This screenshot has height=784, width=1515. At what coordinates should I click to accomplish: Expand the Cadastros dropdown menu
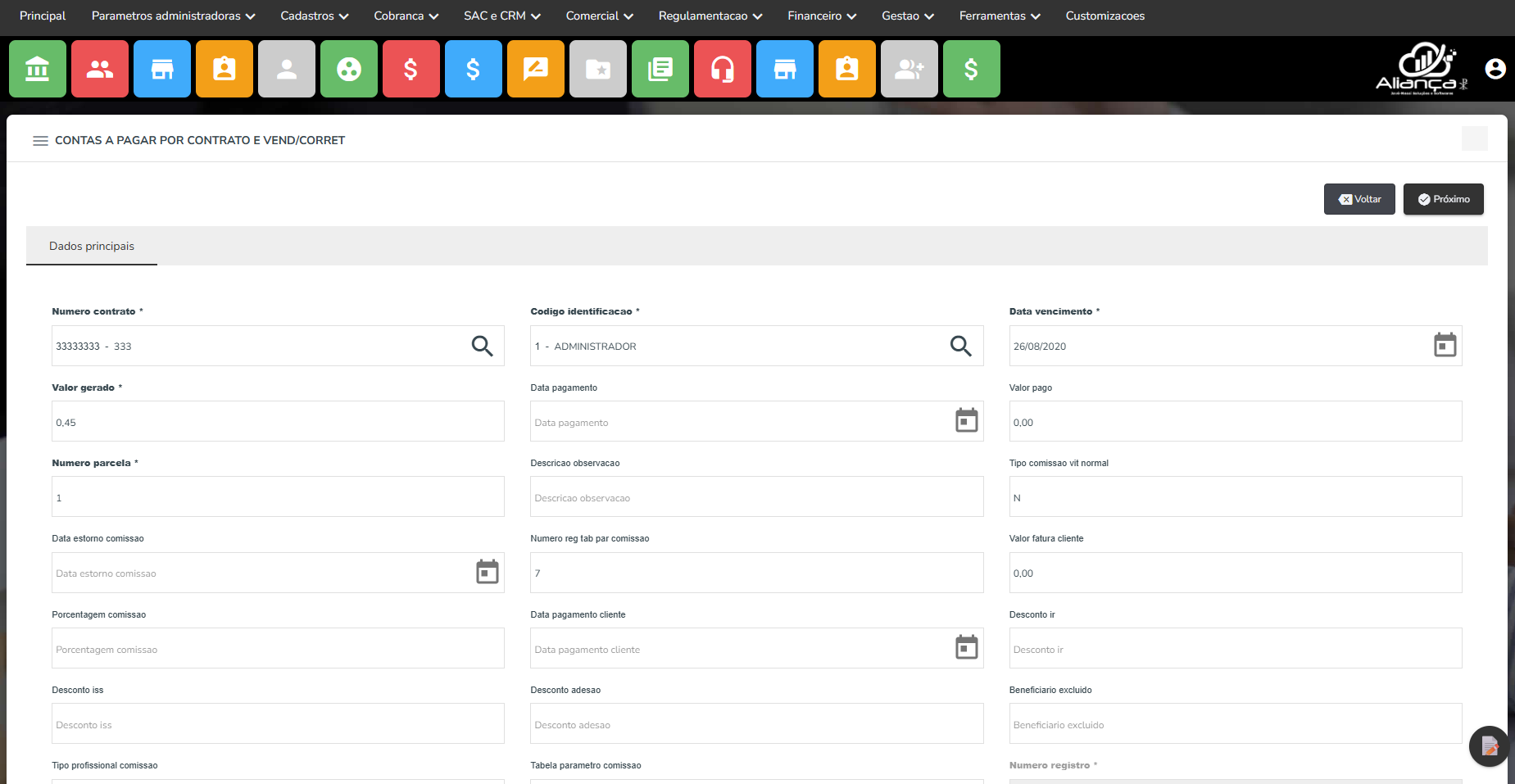coord(314,16)
